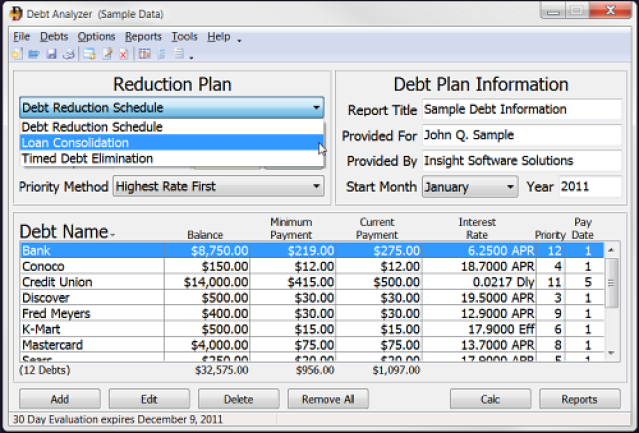
Task: Select the Mastercard debt row
Action: [x=312, y=345]
